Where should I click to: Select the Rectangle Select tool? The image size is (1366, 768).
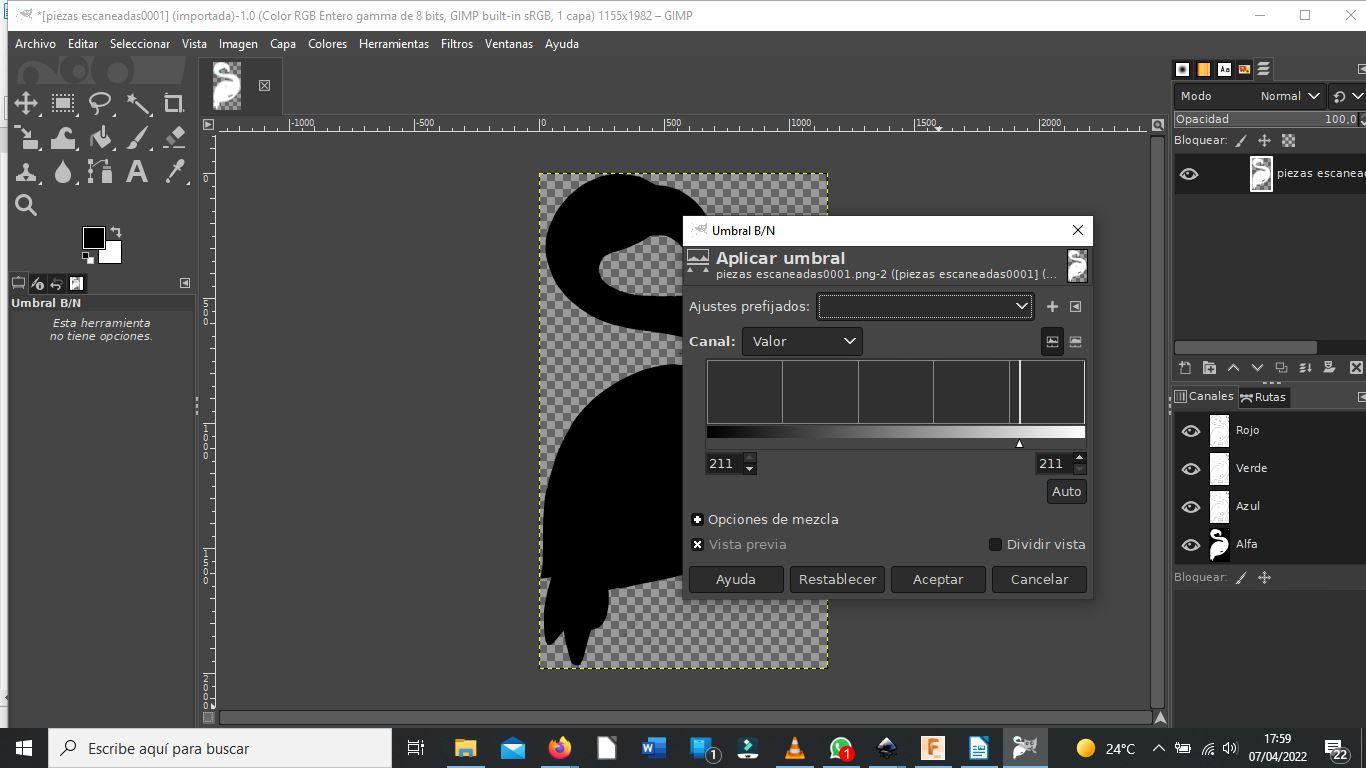click(x=63, y=103)
